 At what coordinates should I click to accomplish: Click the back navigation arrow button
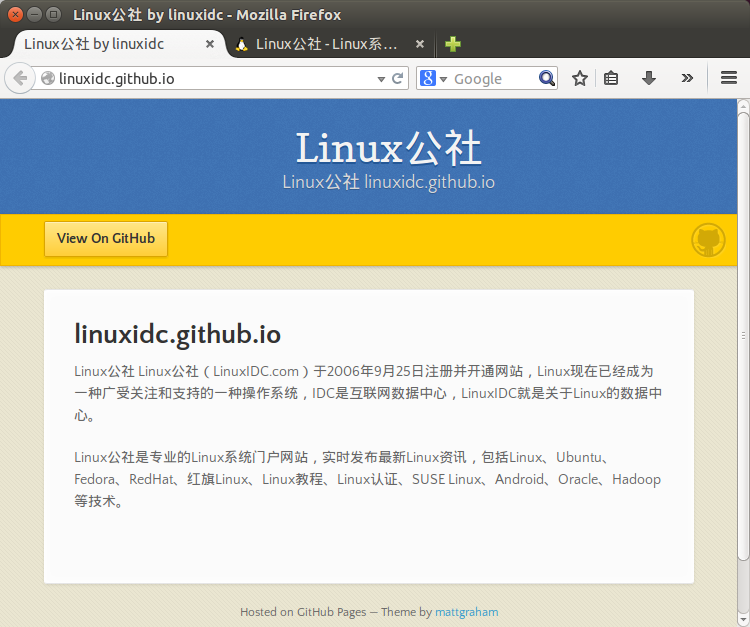20,78
